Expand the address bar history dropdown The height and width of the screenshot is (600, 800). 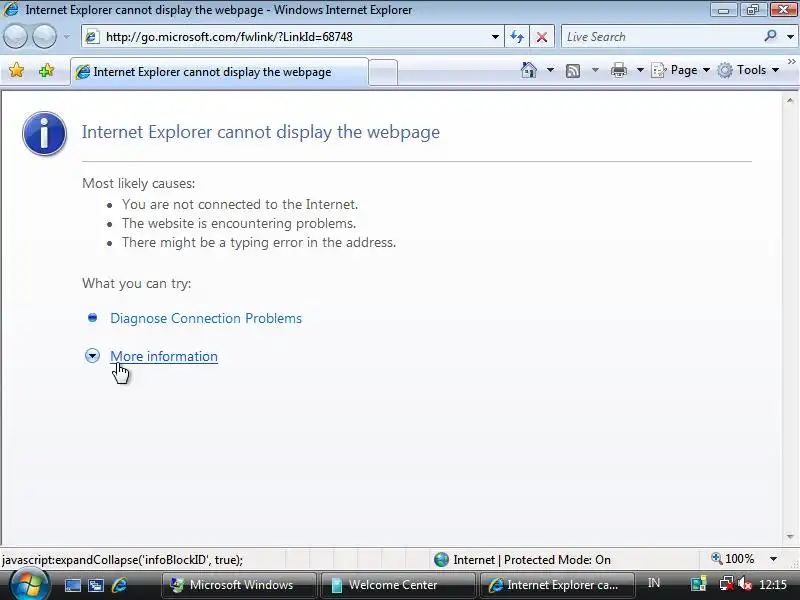495,37
